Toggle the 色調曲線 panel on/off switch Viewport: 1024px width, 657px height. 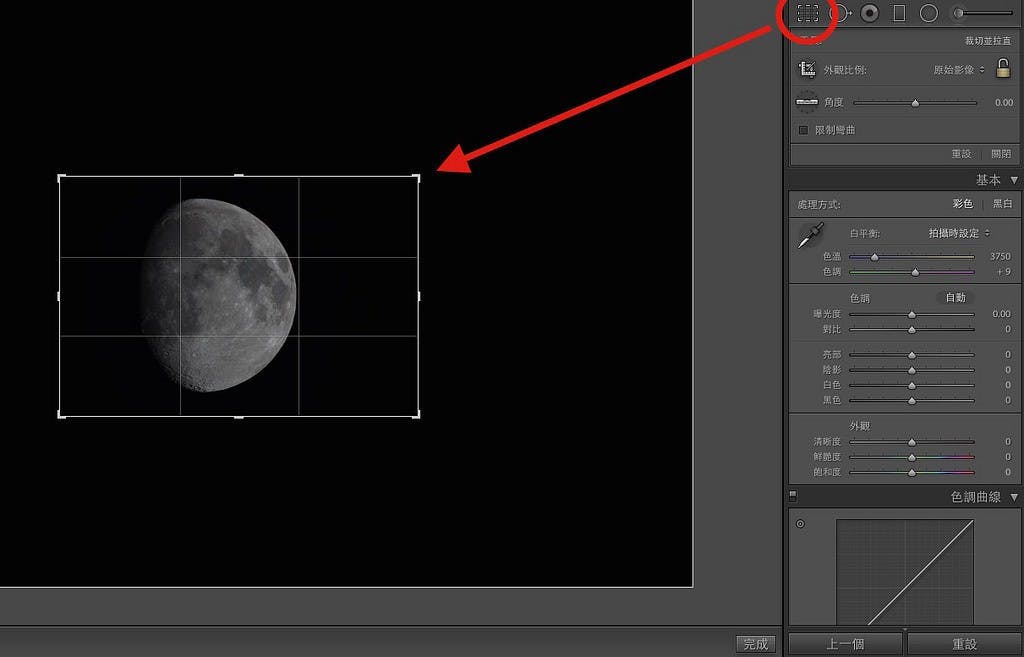793,495
